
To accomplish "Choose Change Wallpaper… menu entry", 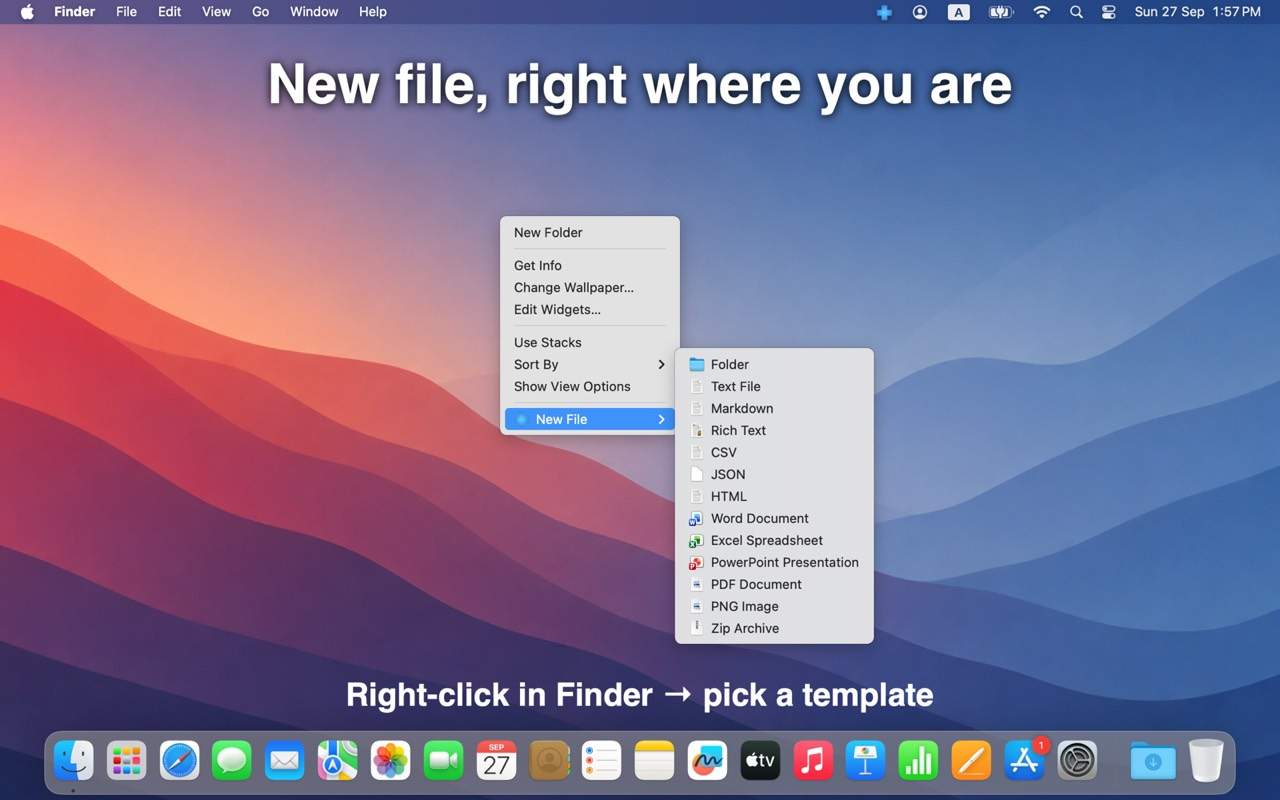I will [x=590, y=287].
